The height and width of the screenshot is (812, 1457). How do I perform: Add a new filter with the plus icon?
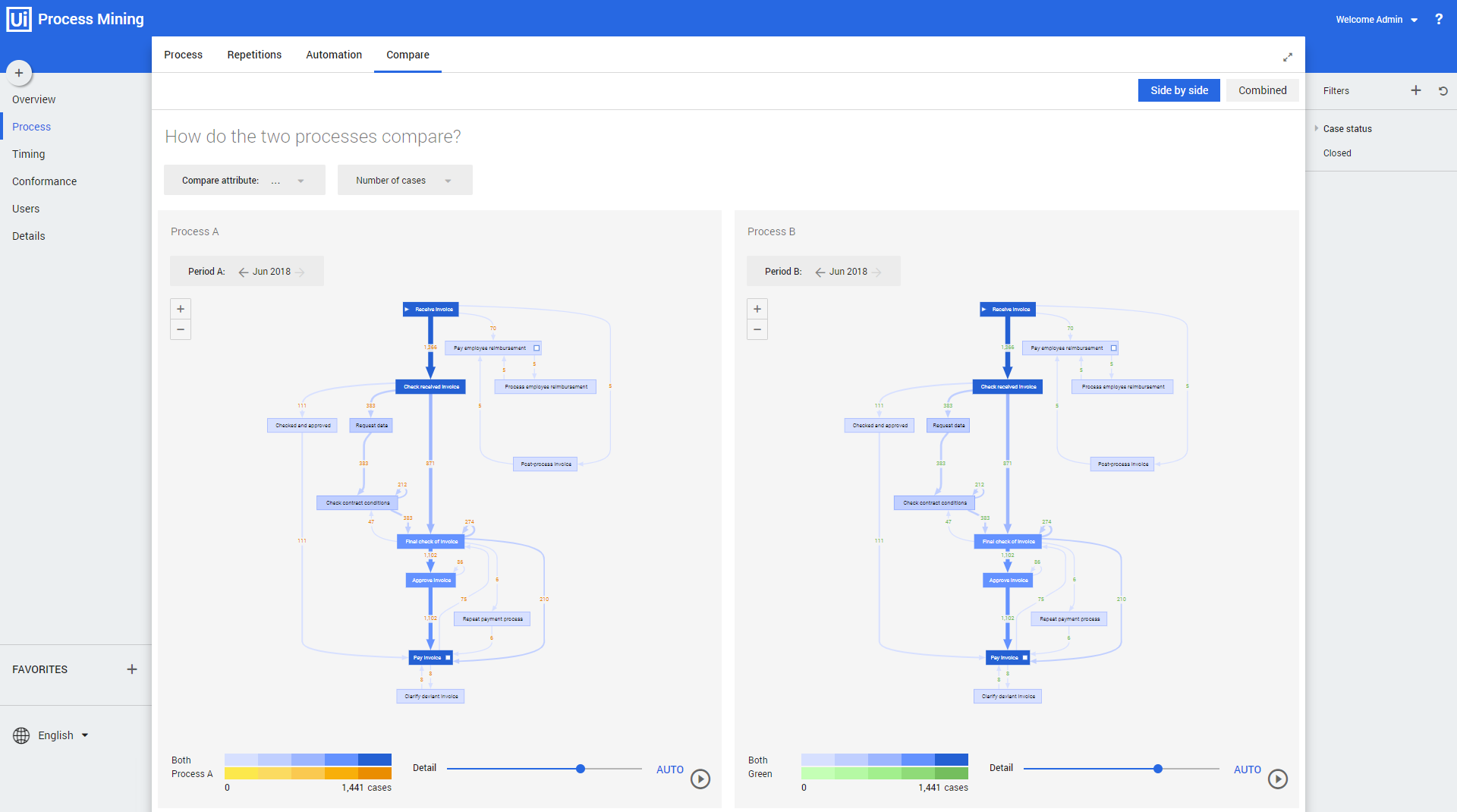click(x=1415, y=90)
